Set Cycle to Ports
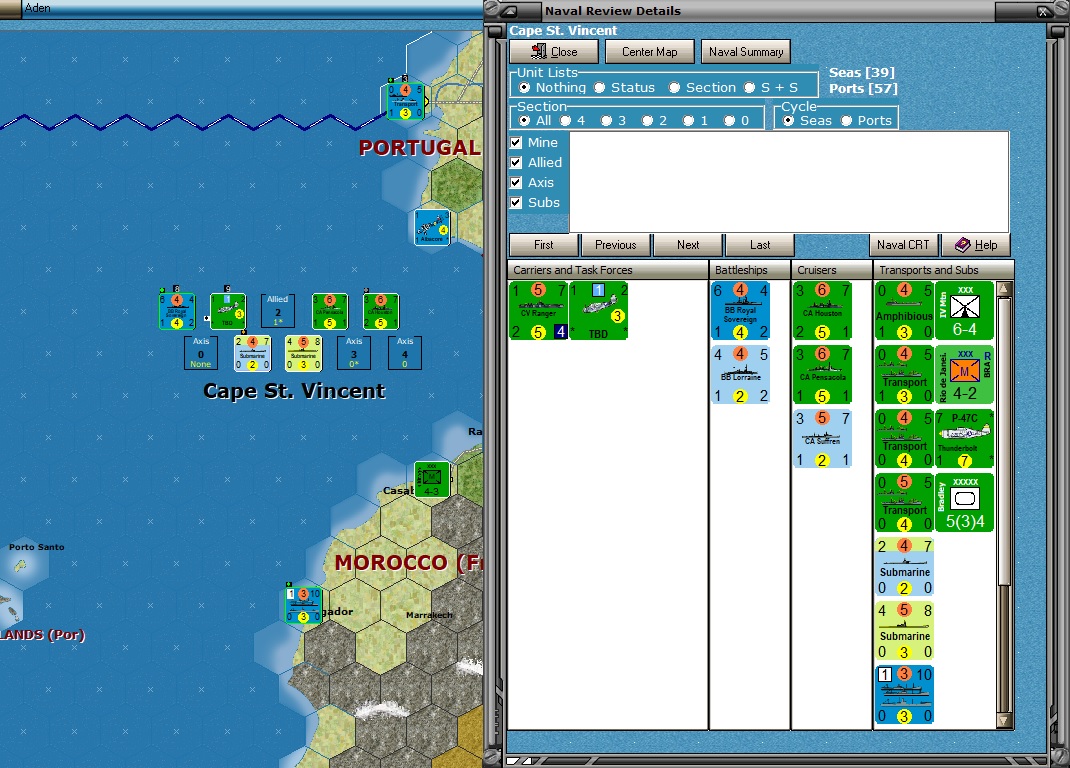The image size is (1070, 768). (x=846, y=120)
